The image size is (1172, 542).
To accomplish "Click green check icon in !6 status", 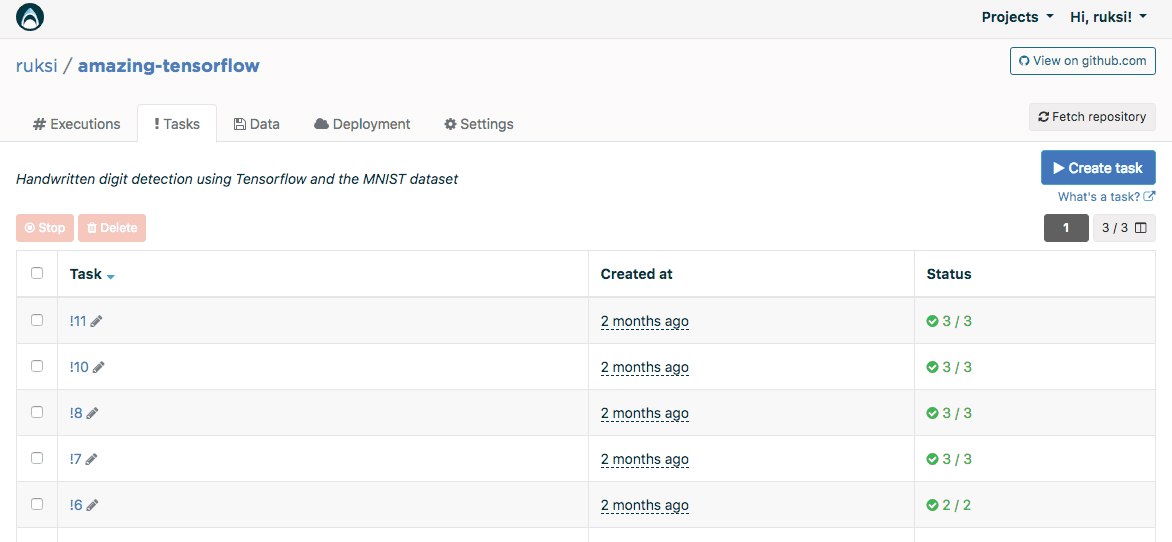I will point(932,505).
